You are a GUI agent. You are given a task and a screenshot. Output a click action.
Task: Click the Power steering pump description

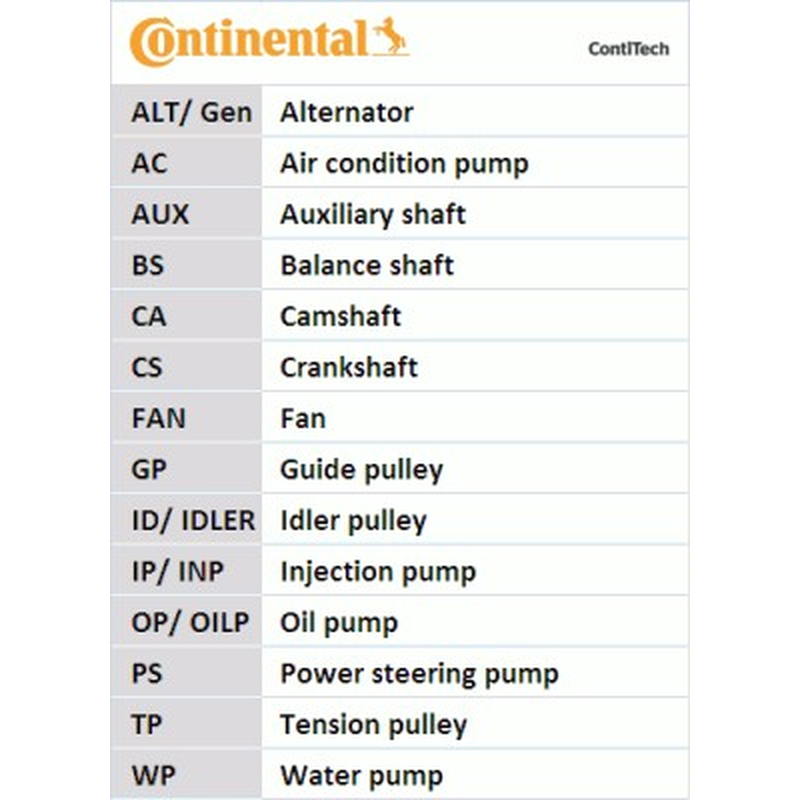pos(418,674)
